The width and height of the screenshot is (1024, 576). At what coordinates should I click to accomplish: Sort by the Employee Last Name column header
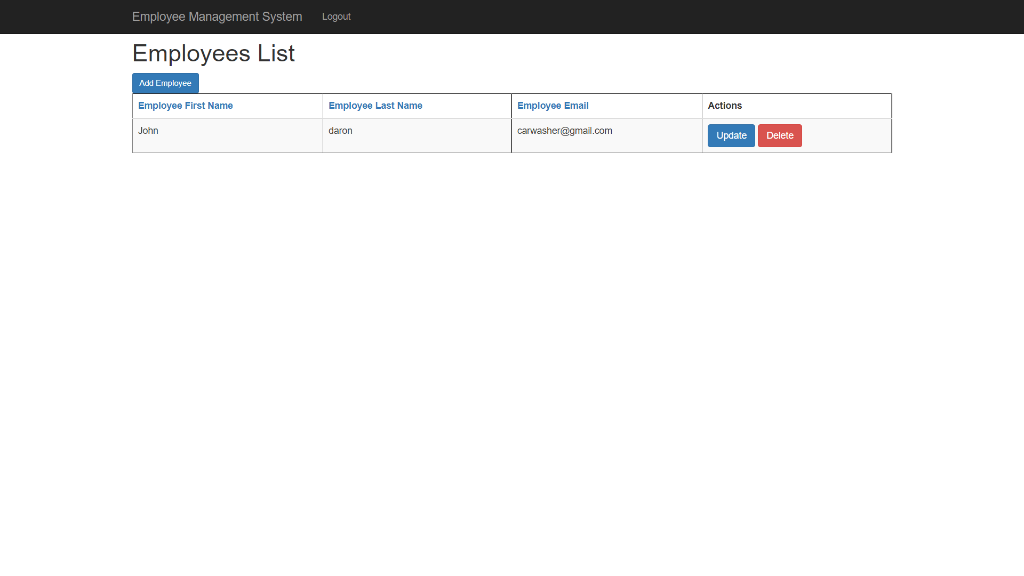pos(375,105)
